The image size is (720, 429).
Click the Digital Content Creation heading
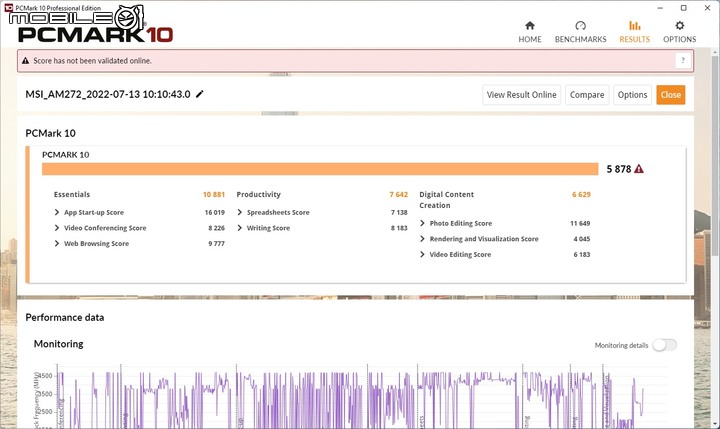click(x=446, y=200)
